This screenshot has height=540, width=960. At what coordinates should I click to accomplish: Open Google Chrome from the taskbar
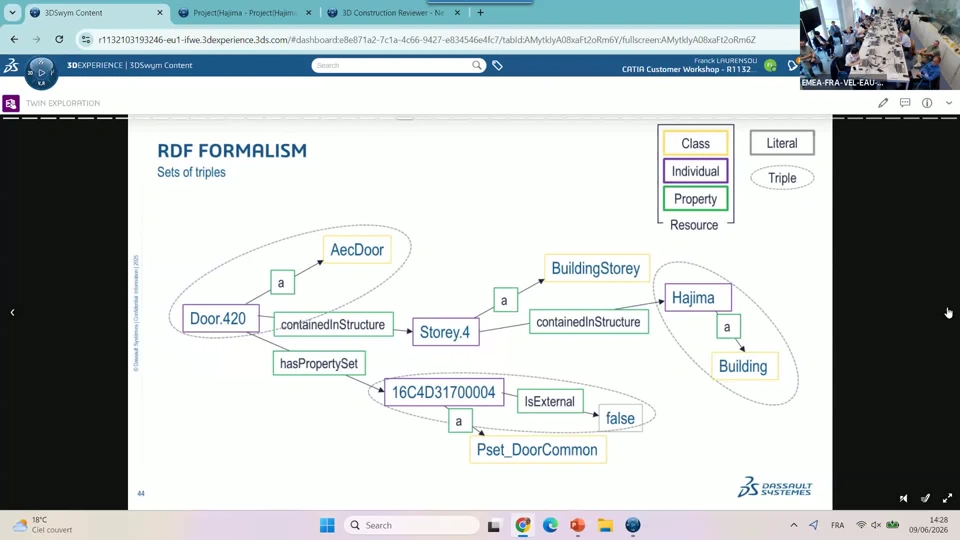coord(522,525)
